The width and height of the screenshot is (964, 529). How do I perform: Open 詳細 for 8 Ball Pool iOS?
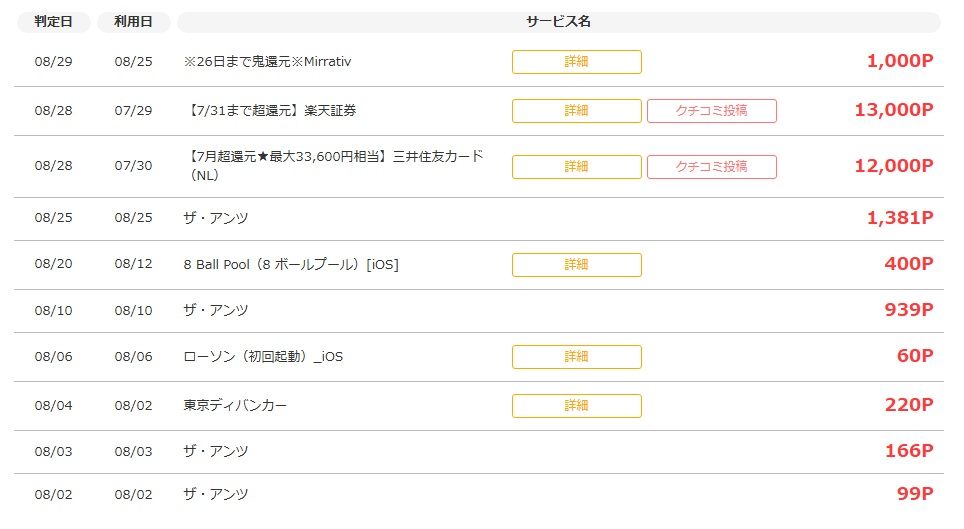(x=577, y=264)
